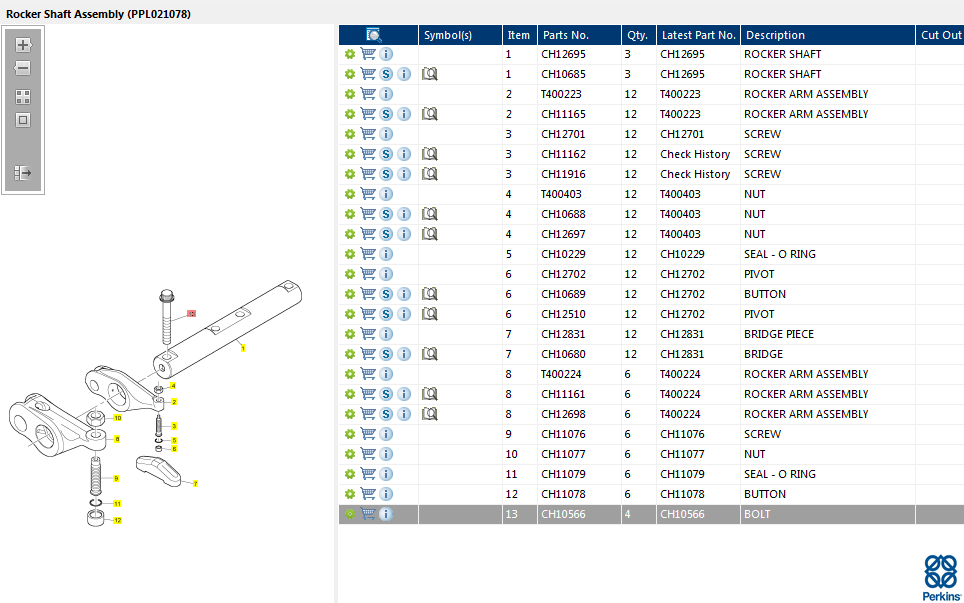Show info for nut CH11077
Image resolution: width=964 pixels, height=603 pixels.
(x=386, y=454)
